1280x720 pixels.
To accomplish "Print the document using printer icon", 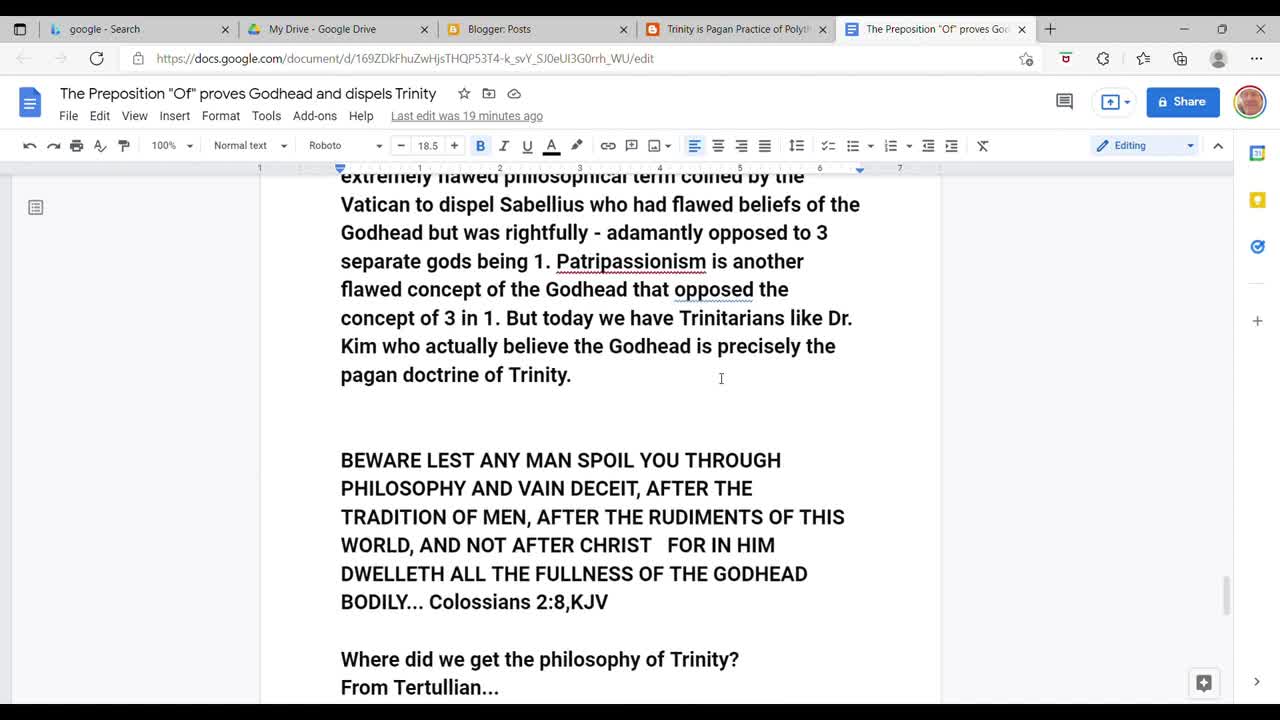I will (77, 146).
